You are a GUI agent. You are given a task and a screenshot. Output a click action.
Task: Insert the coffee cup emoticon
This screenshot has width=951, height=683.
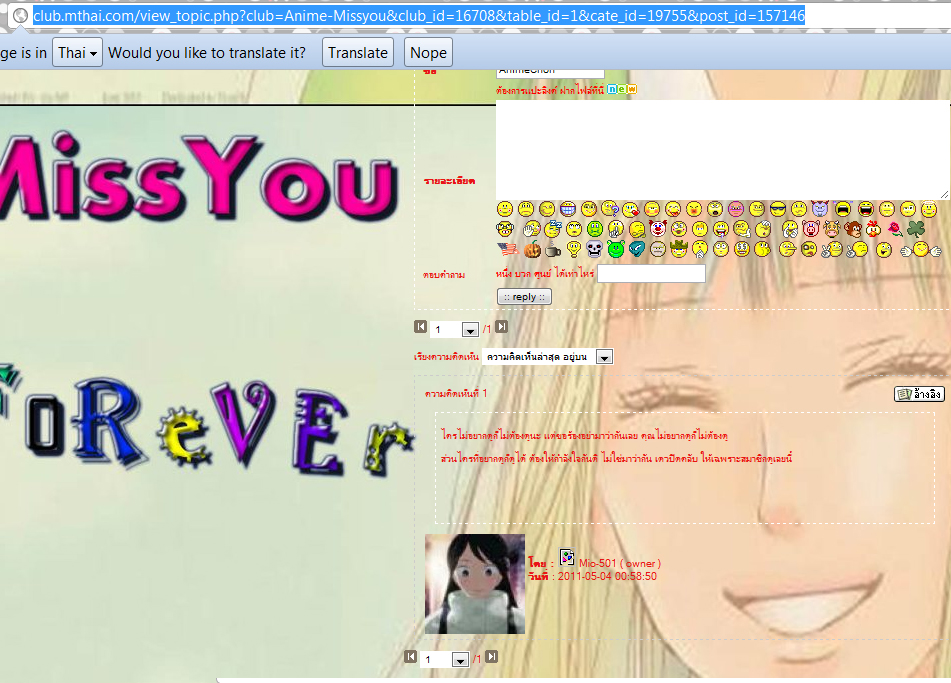tap(553, 250)
